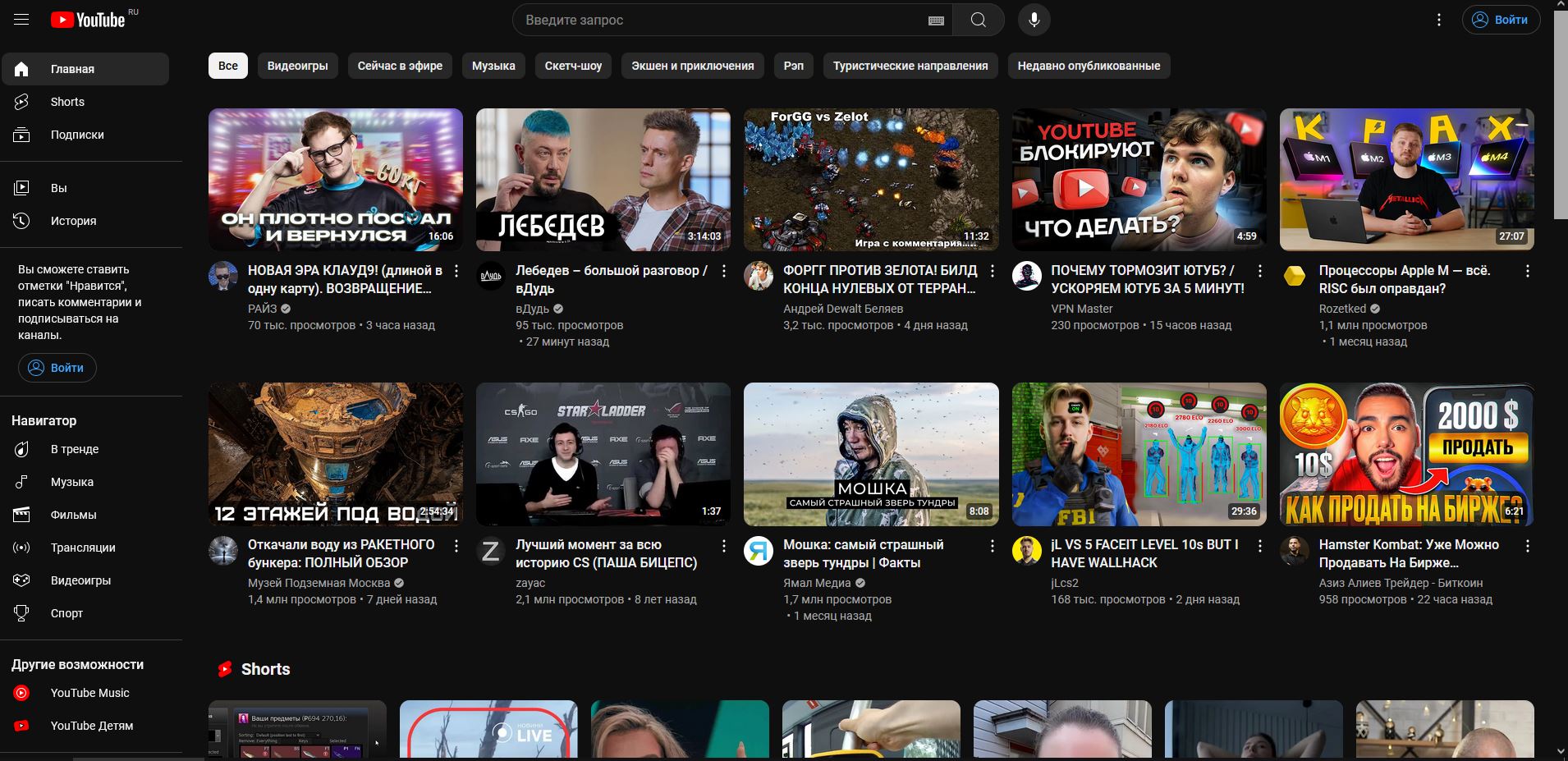Open options menu for ПОЧЕМУ ТОРМОЗИТ ЮТУБ video
This screenshot has height=761, width=1568.
tap(1260, 271)
